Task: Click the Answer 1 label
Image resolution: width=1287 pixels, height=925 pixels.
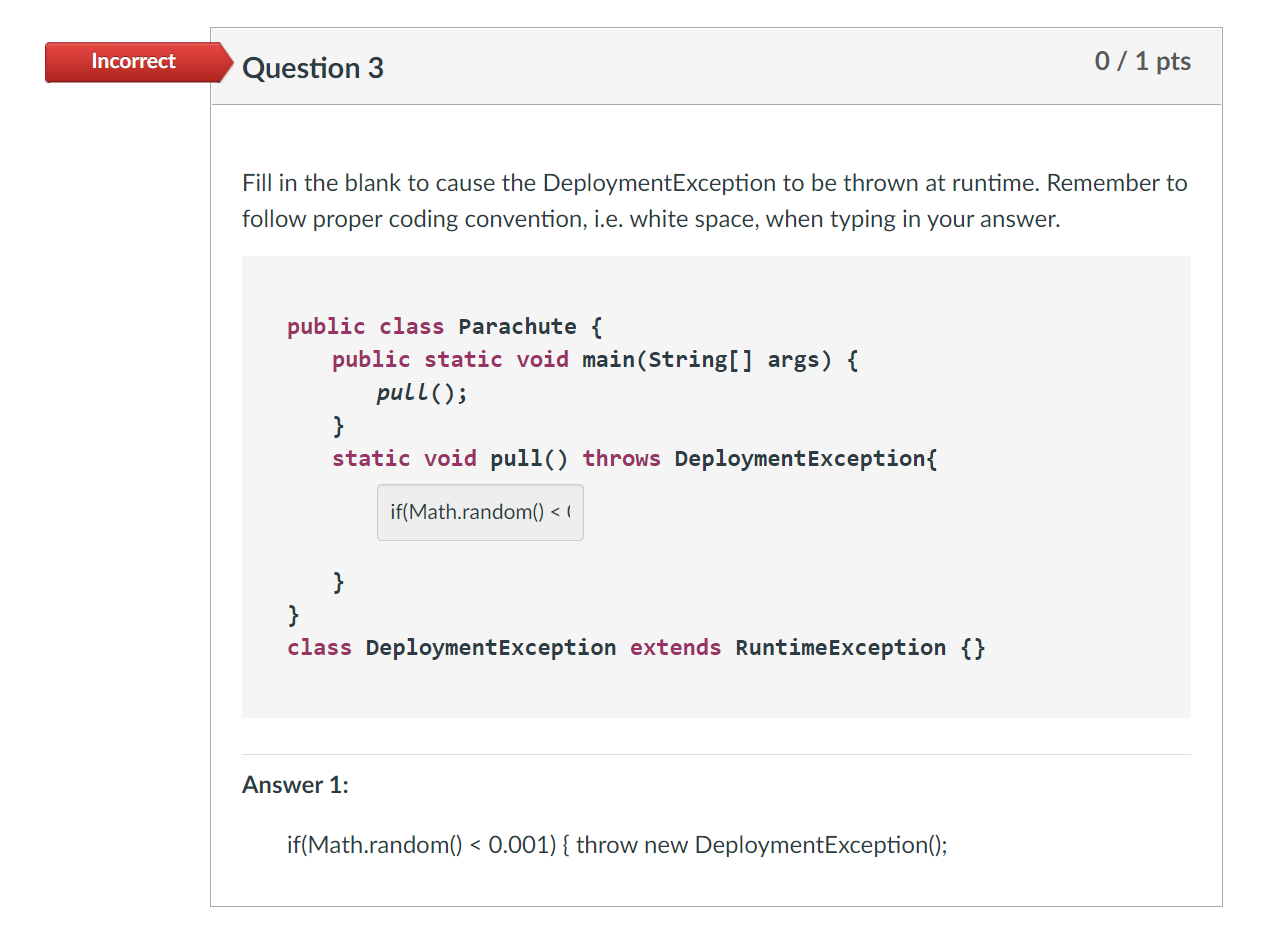Action: (x=294, y=785)
